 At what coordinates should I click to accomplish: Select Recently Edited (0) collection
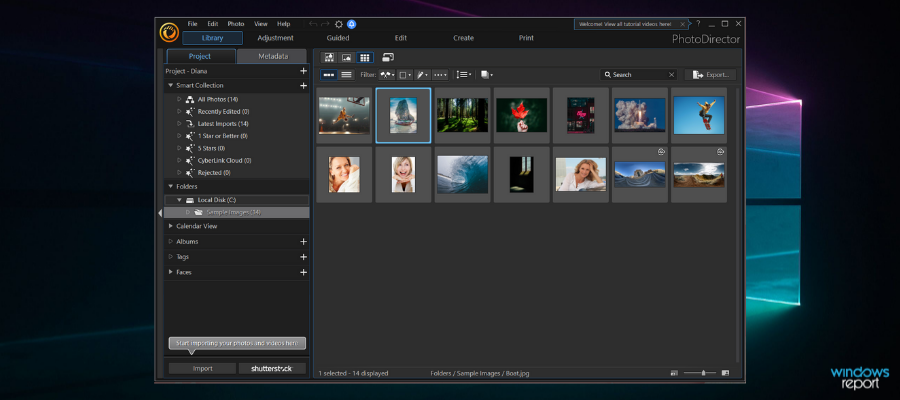223,111
